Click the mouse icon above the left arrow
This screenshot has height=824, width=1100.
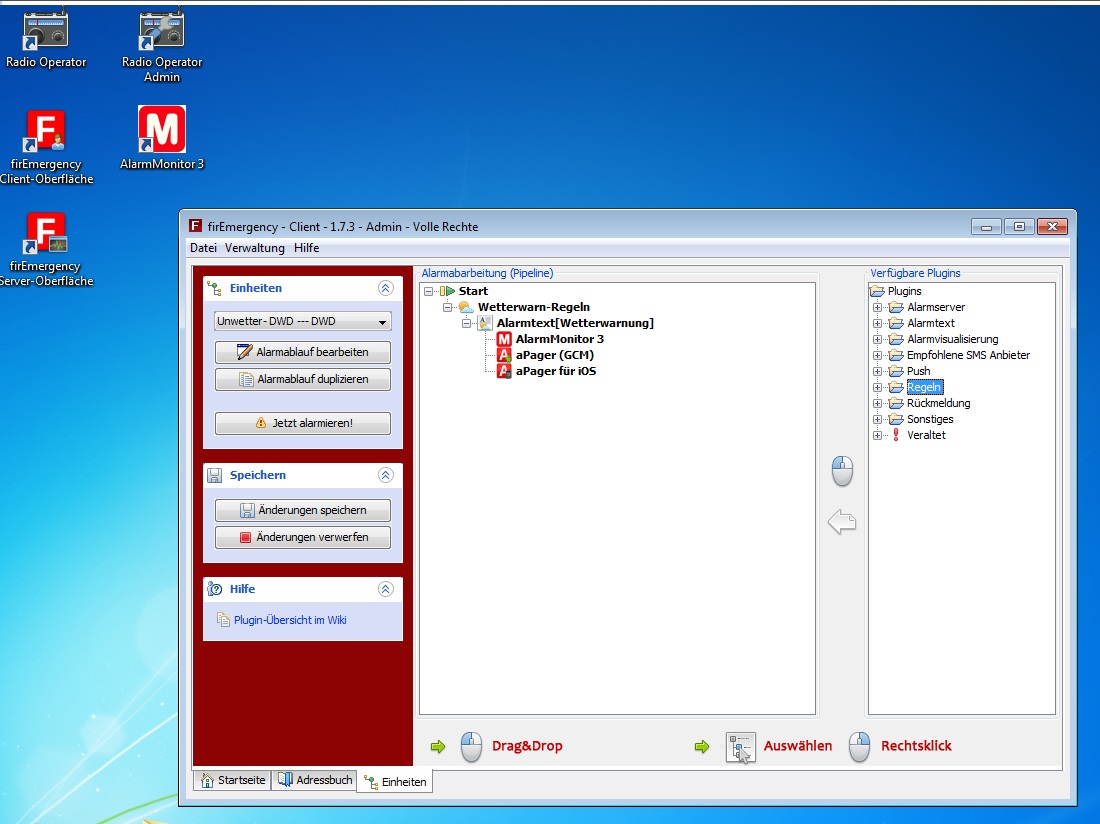[842, 471]
